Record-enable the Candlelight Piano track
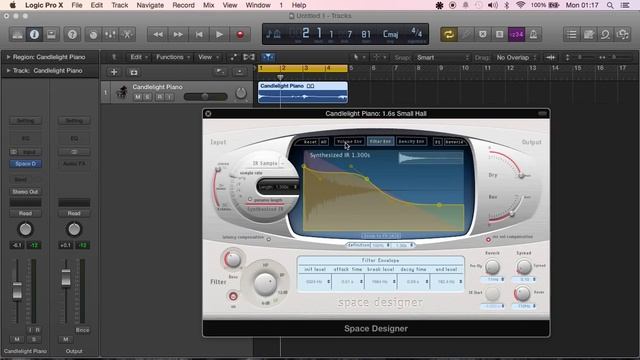 pyautogui.click(x=160, y=97)
